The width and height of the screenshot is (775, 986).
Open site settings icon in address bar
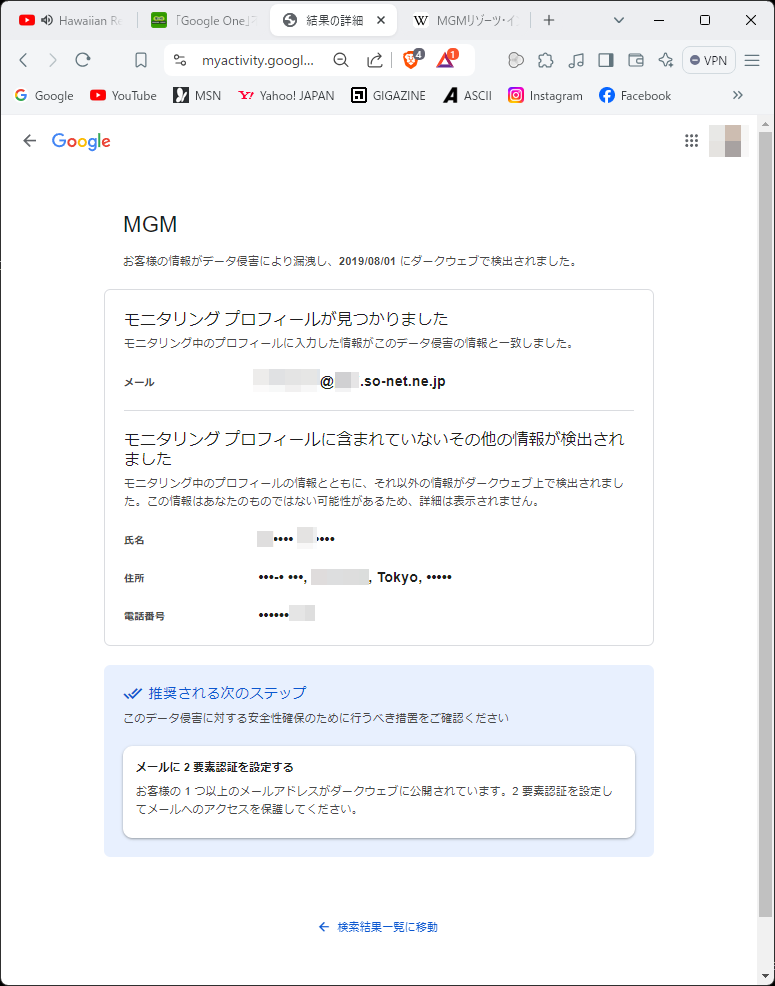[180, 60]
